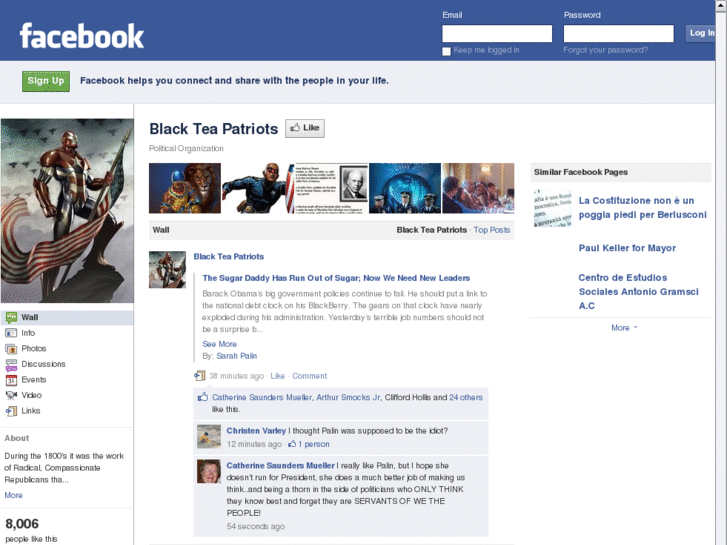Open the running superhero photo thumbnail
Screen dimensions: 727x545
258,188
